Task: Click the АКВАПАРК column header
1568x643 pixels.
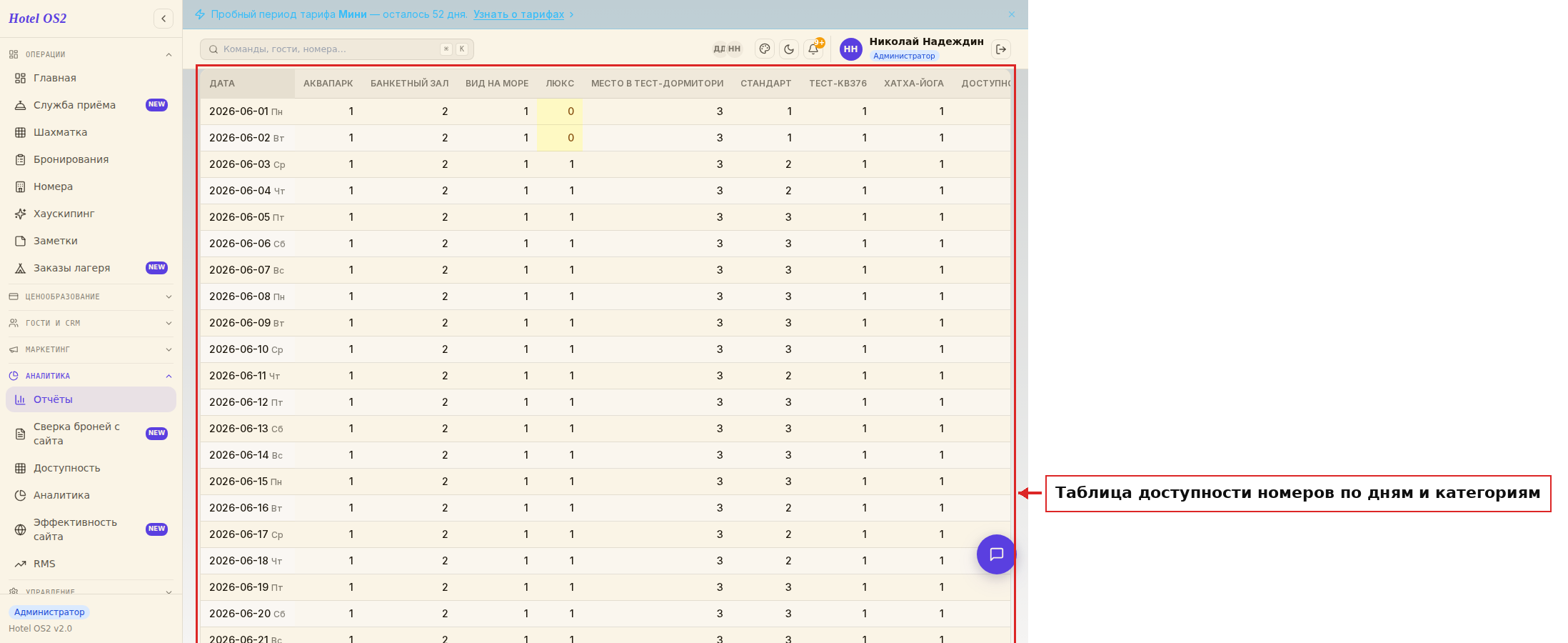Action: pyautogui.click(x=328, y=84)
